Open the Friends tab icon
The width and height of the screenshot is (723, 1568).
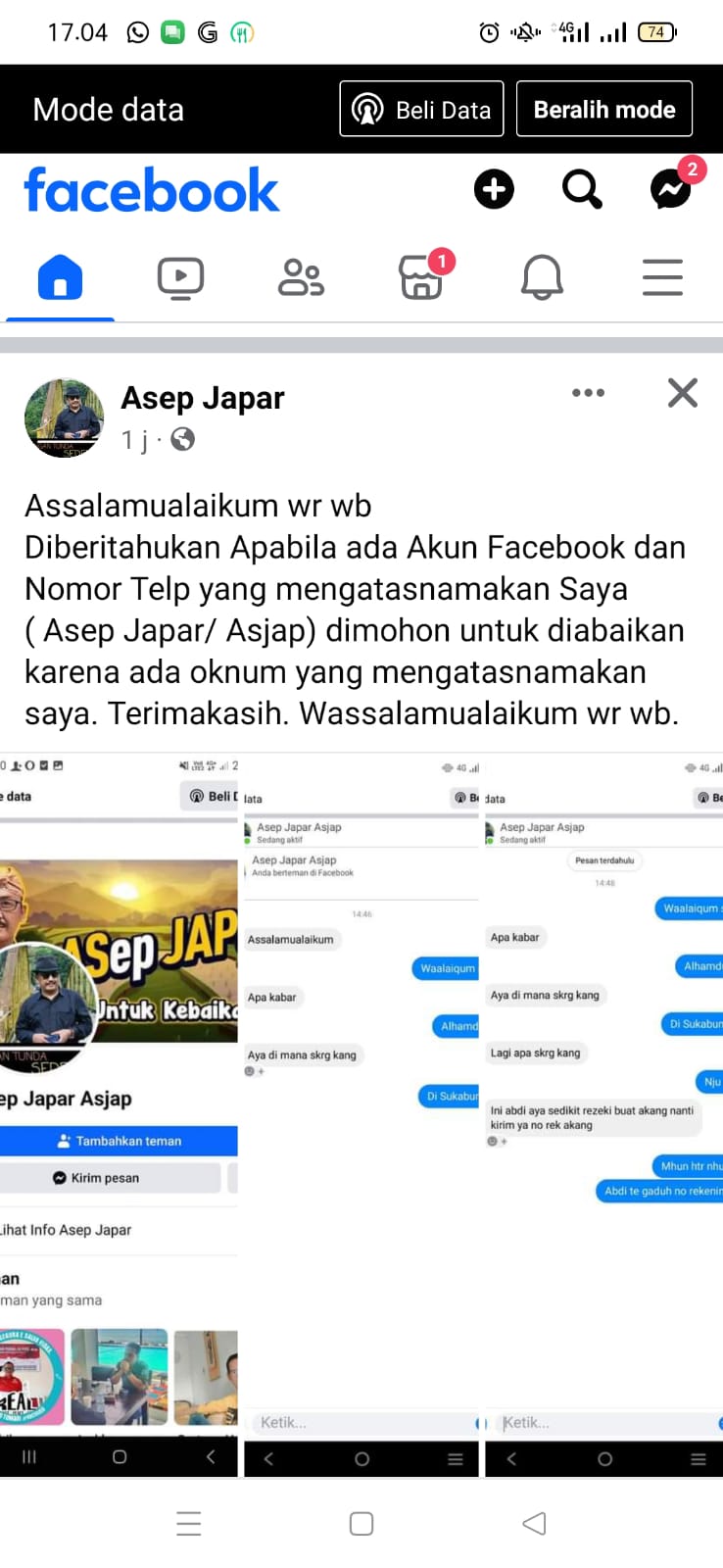pos(301,277)
